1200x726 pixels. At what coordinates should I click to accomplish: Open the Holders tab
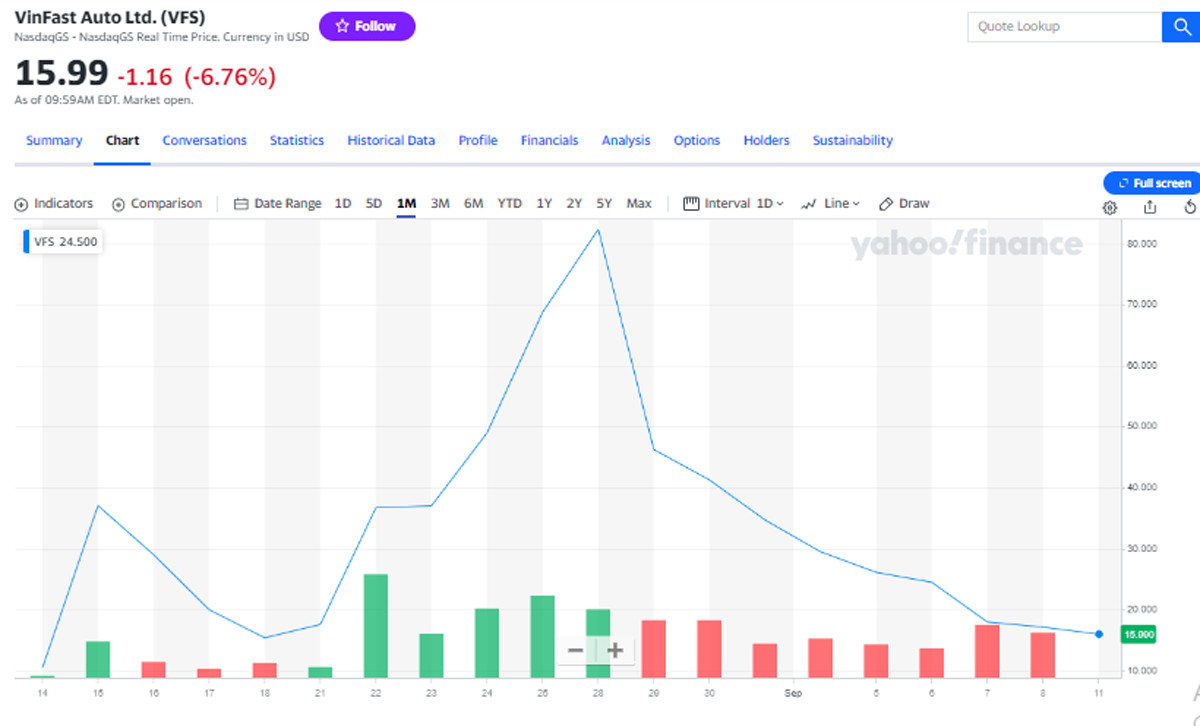coord(767,141)
